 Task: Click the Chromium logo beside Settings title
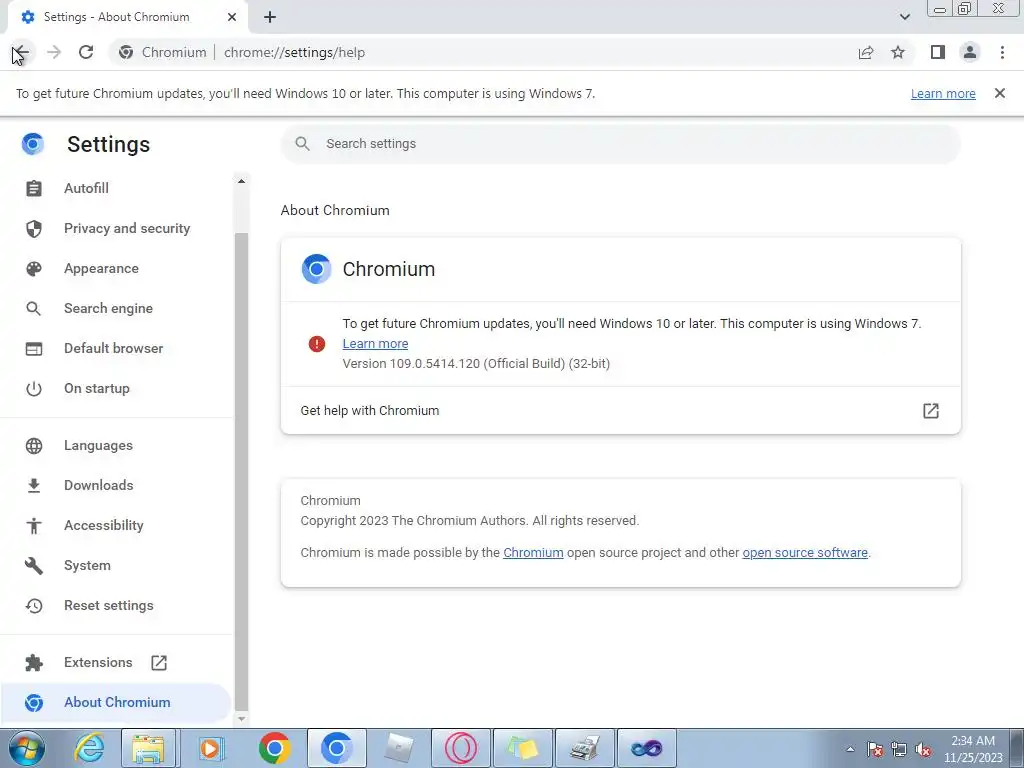[33, 144]
